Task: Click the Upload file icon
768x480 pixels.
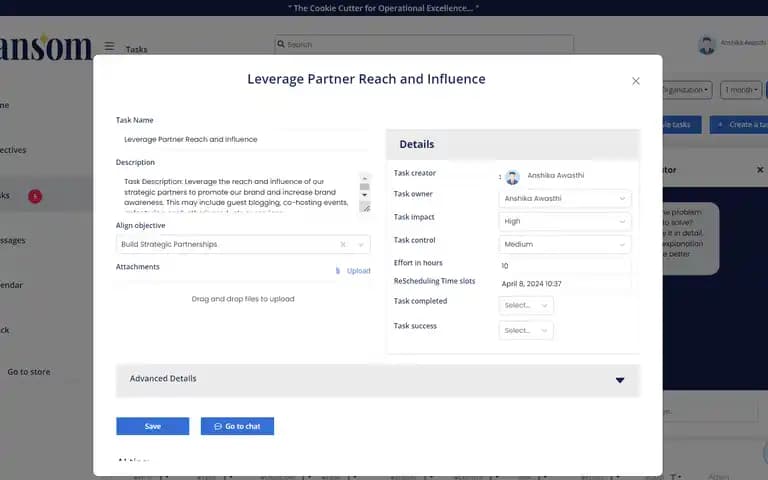Action: (337, 271)
